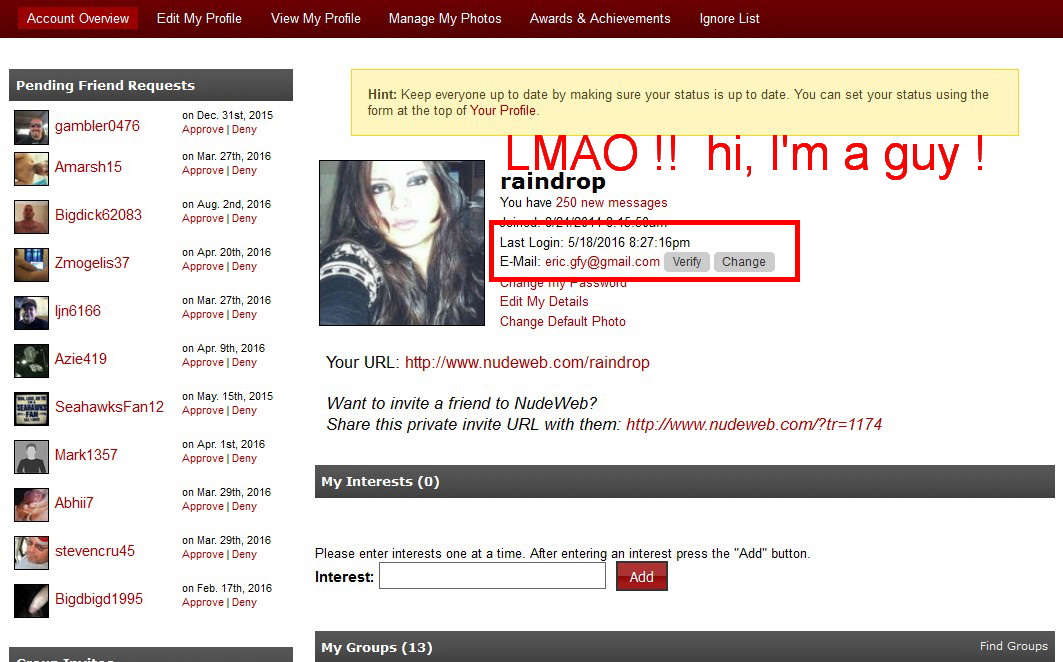Open the 250 new messages link
This screenshot has width=1063, height=662.
611,203
